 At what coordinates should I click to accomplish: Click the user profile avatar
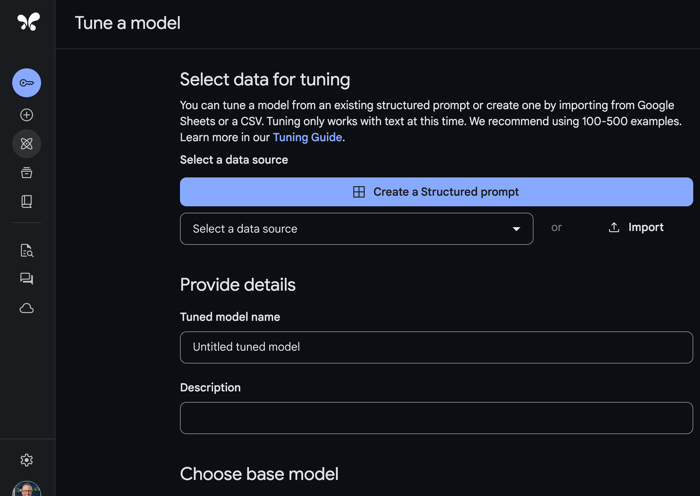pyautogui.click(x=27, y=490)
